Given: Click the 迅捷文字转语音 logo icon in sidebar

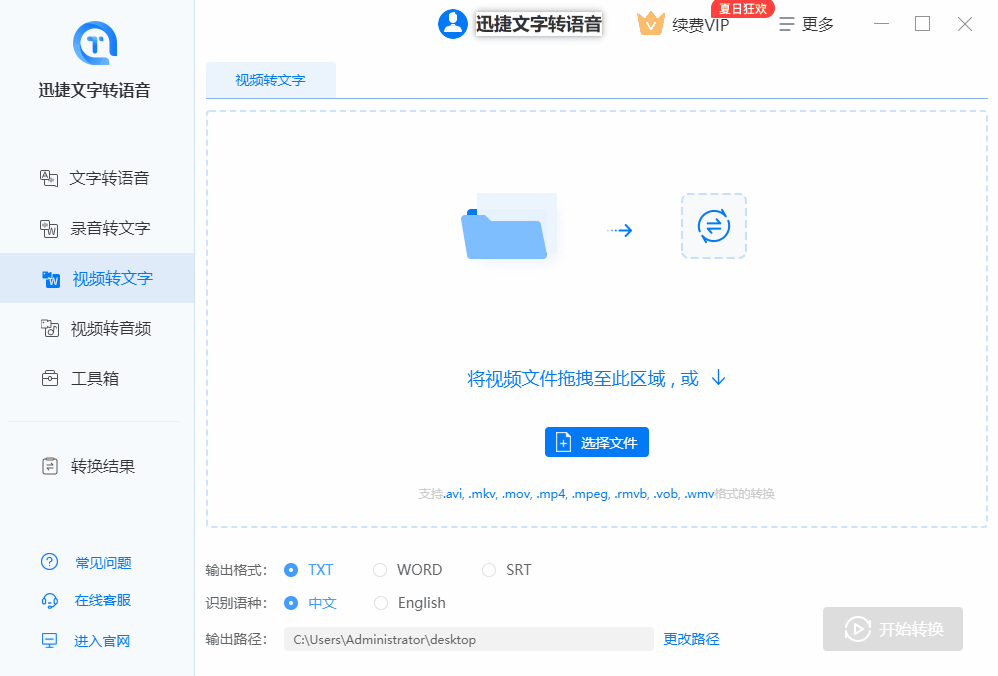Looking at the screenshot, I should pos(95,43).
